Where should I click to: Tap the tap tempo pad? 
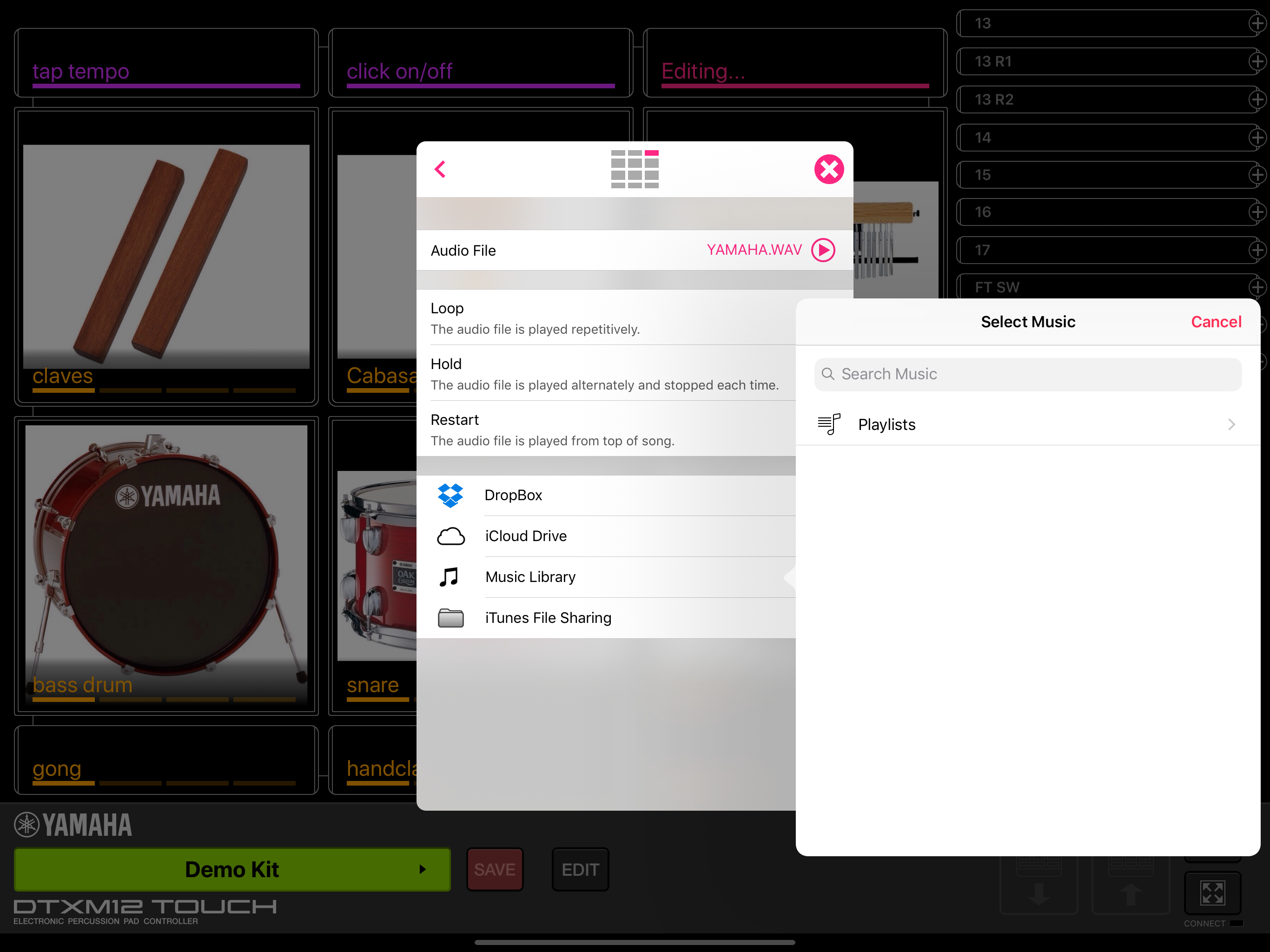tap(166, 63)
